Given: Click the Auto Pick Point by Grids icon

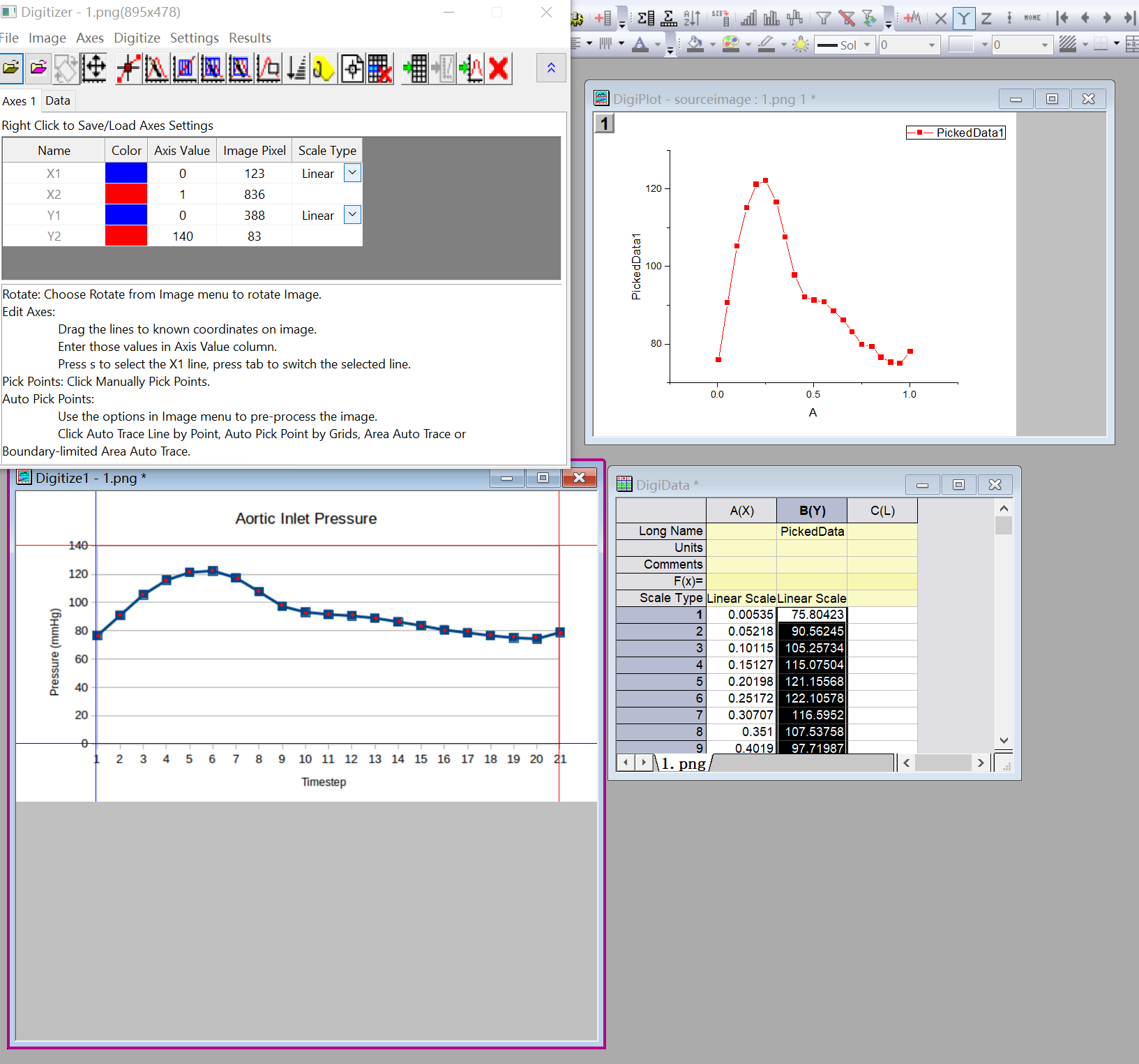Looking at the screenshot, I should (x=184, y=68).
